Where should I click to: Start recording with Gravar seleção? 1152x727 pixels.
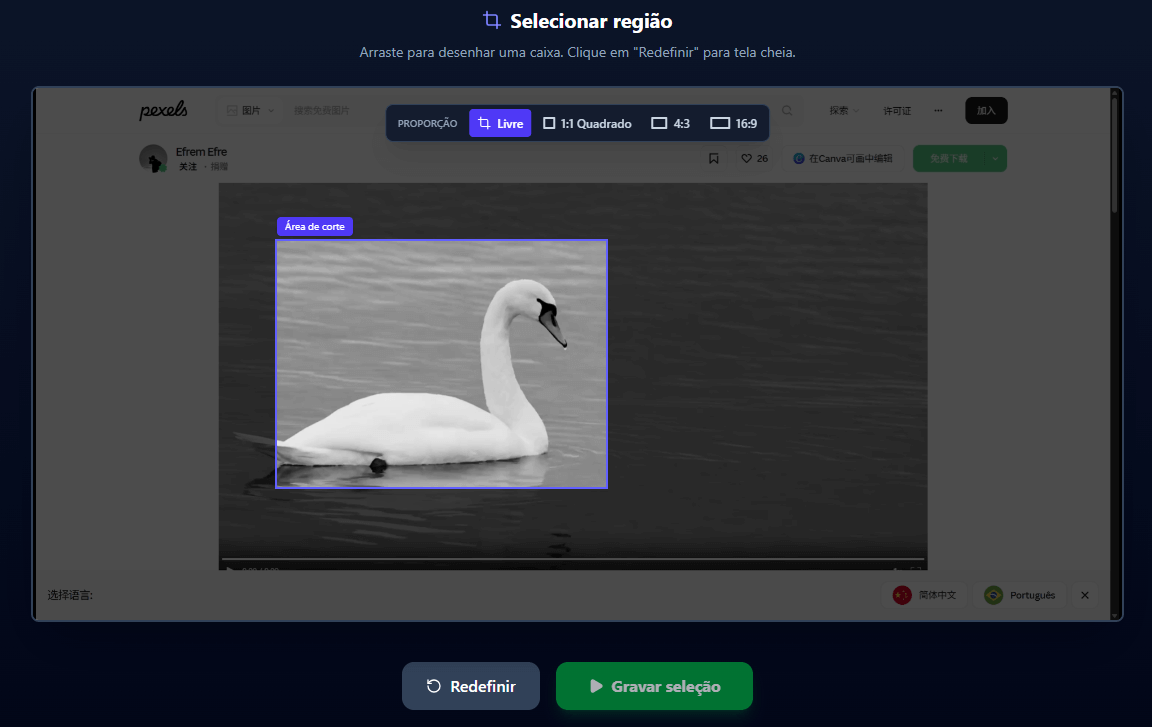(x=654, y=686)
